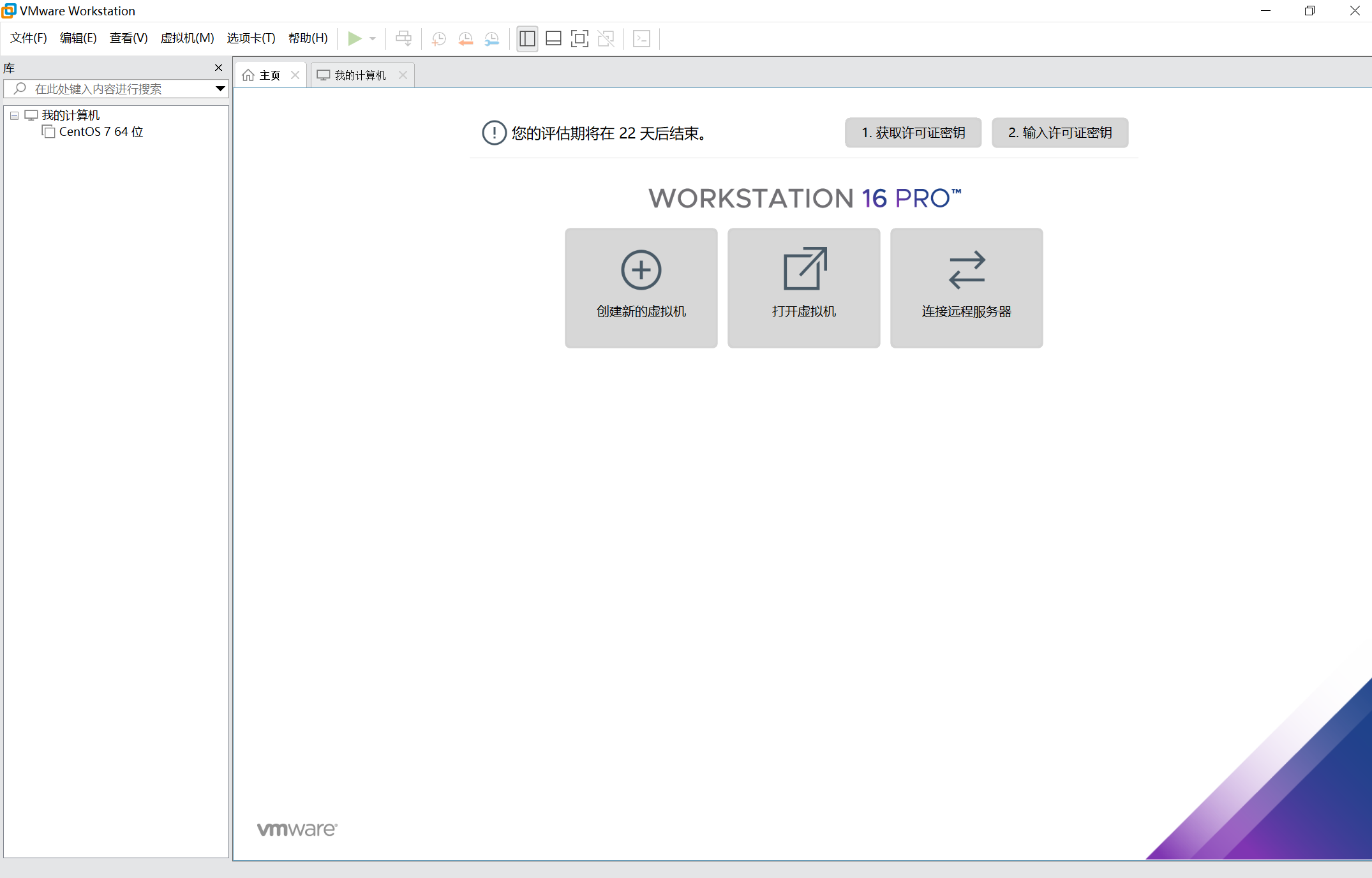The height and width of the screenshot is (878, 1372).
Task: Click the enter full screen mode icon
Action: [579, 39]
